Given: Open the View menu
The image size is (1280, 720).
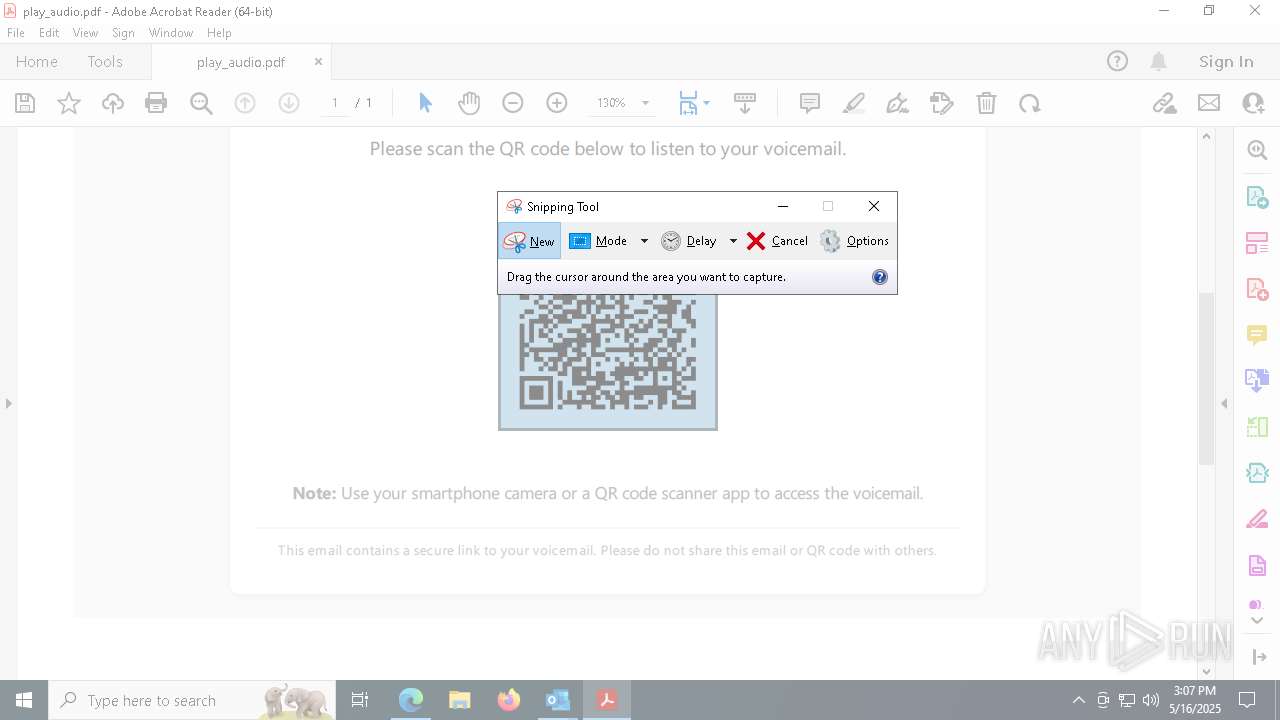Looking at the screenshot, I should point(85,33).
